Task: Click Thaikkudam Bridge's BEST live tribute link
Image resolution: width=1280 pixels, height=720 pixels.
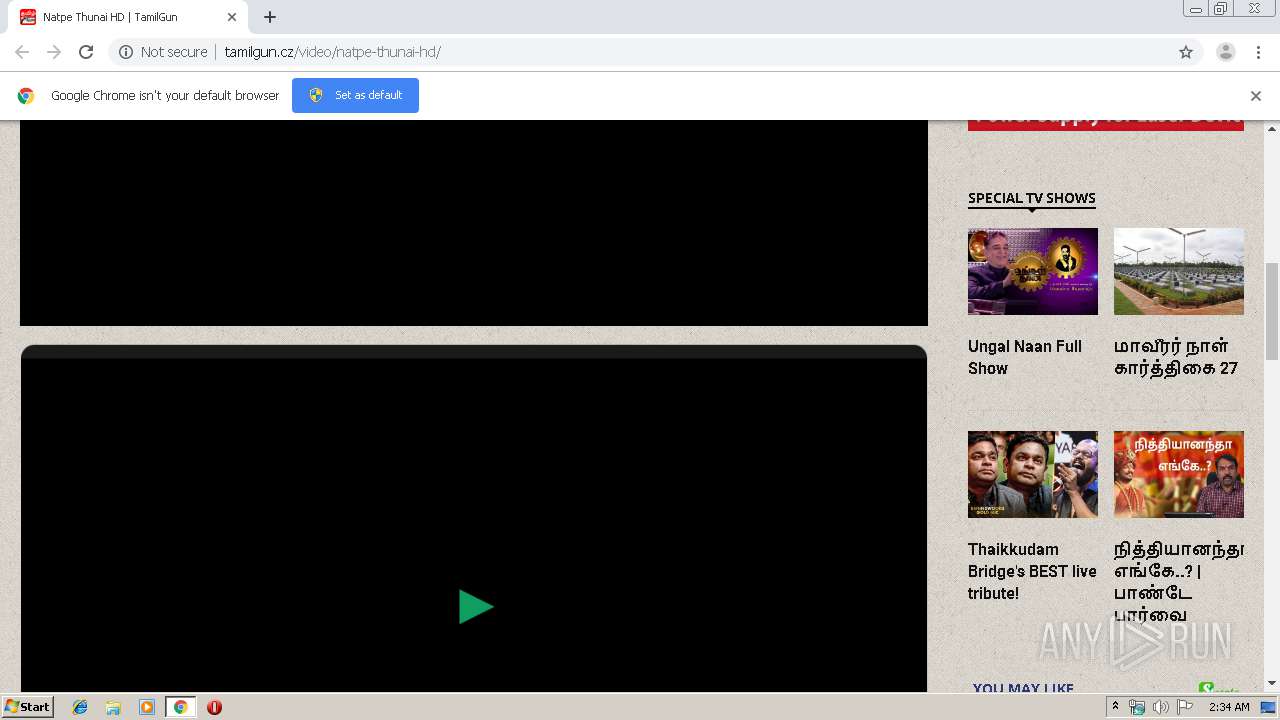Action: coord(1032,571)
